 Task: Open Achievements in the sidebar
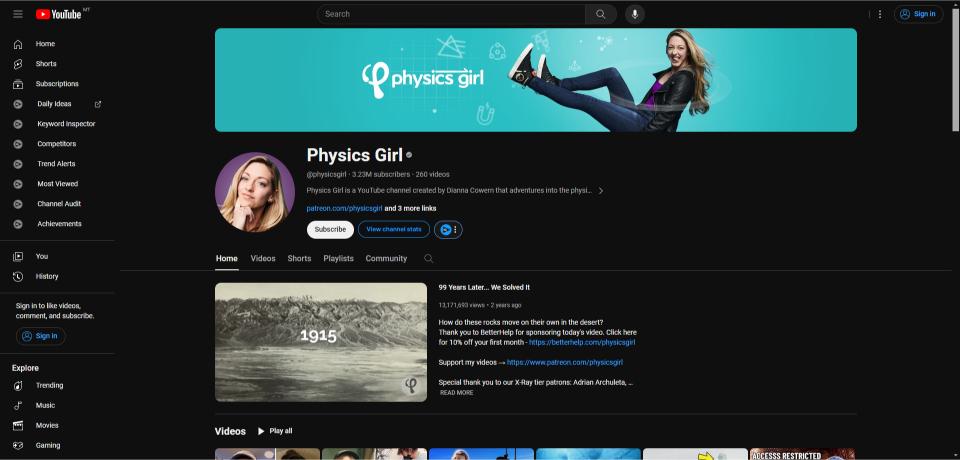[x=58, y=224]
